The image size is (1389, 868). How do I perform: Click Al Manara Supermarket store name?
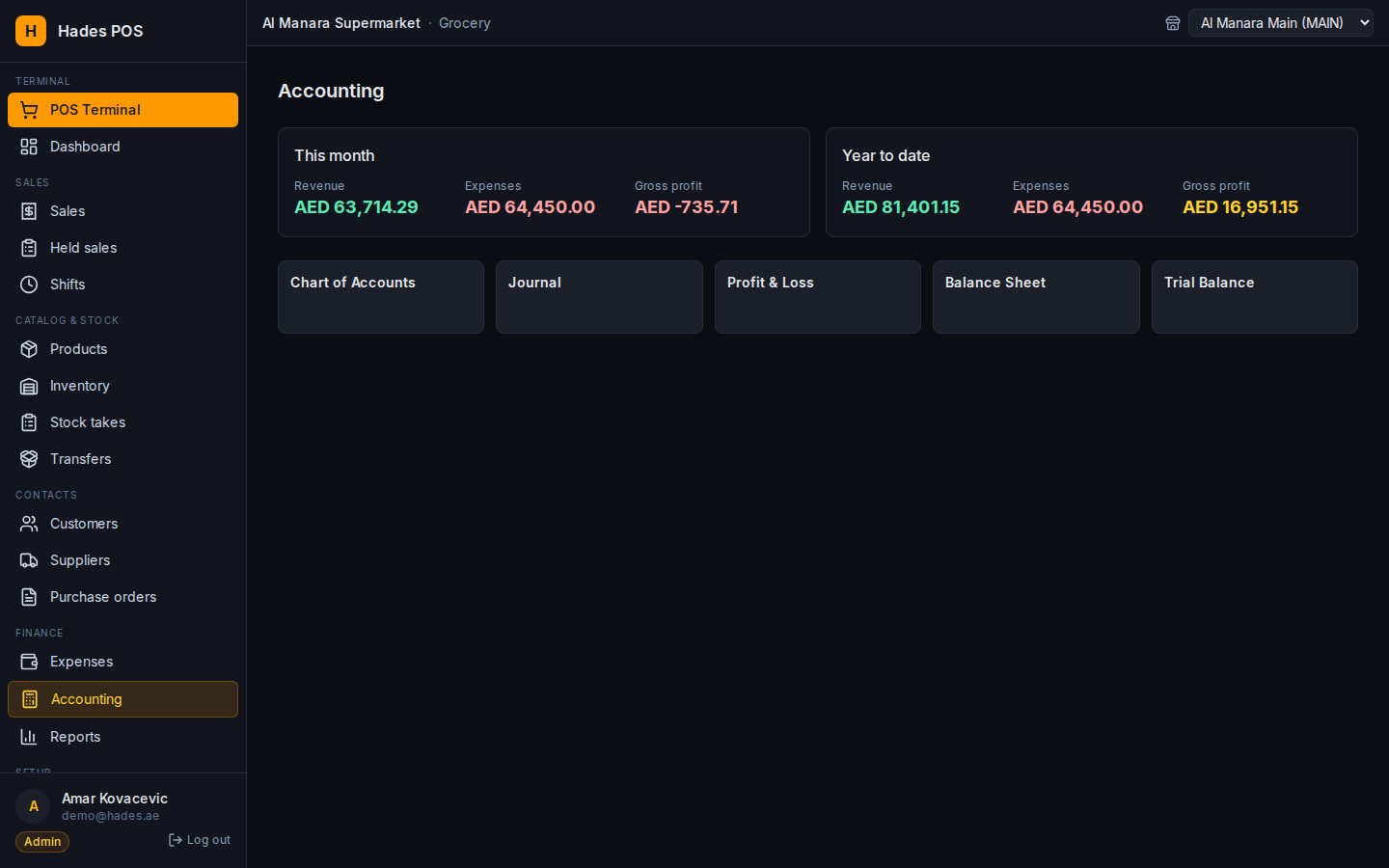341,23
